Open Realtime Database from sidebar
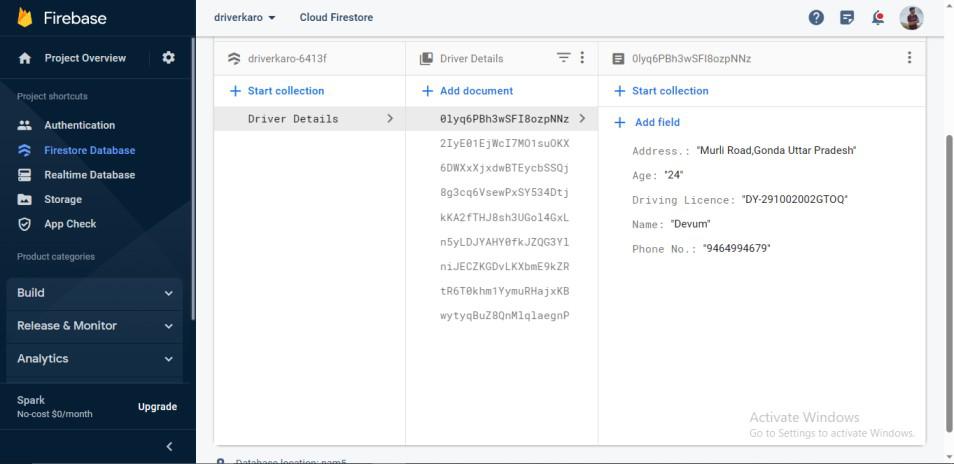This screenshot has height=464, width=954. coord(89,175)
